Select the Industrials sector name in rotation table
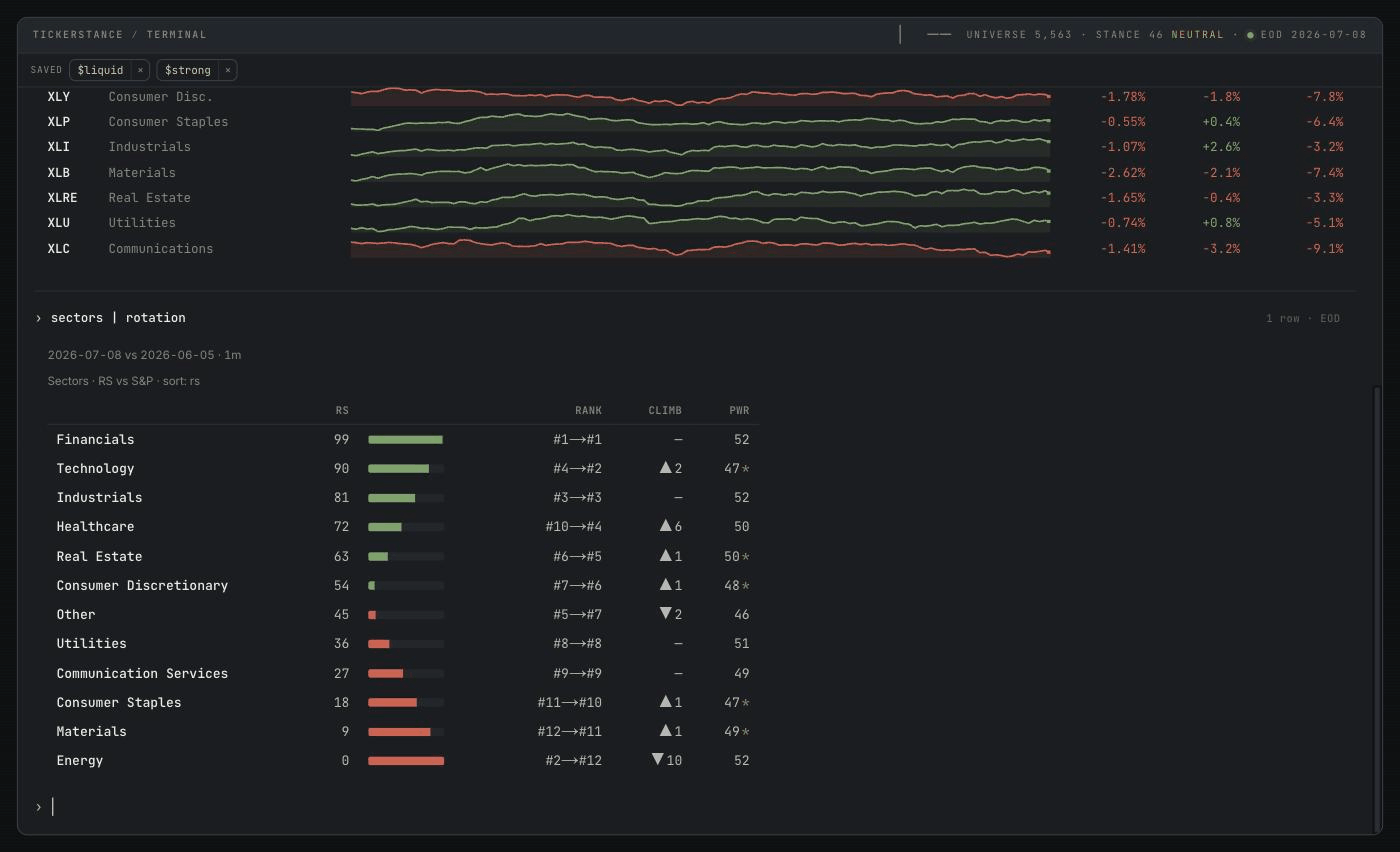 coord(99,498)
